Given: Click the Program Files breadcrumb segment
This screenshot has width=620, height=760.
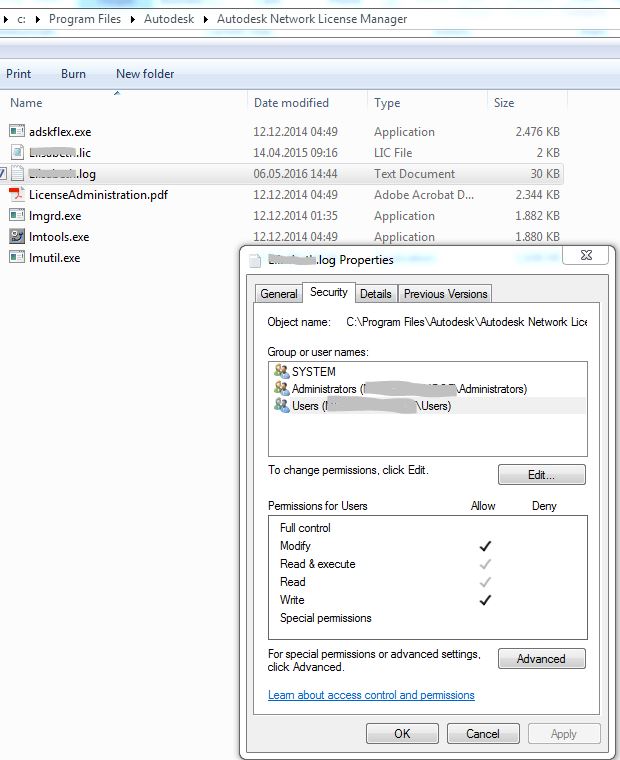Looking at the screenshot, I should (x=85, y=19).
